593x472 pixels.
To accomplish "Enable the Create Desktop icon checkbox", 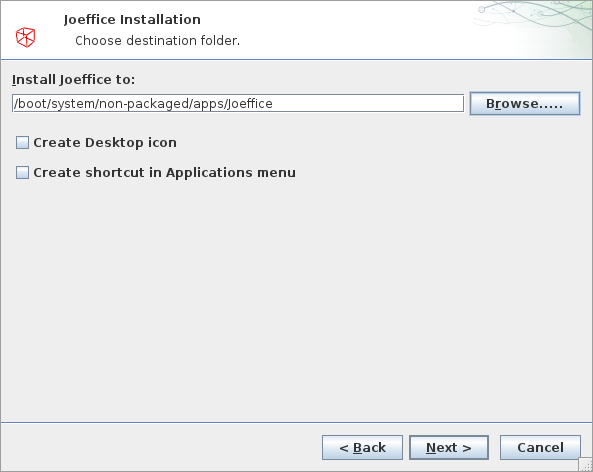I will [22, 143].
